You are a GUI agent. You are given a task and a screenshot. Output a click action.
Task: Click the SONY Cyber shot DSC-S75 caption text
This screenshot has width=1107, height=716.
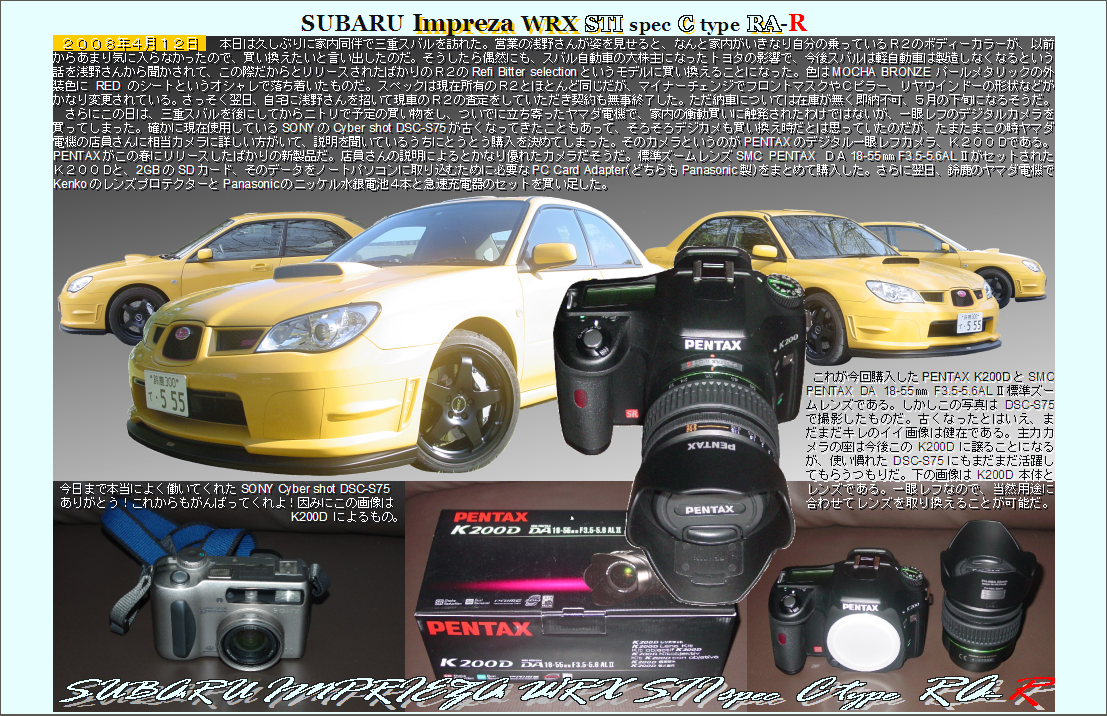point(230,502)
